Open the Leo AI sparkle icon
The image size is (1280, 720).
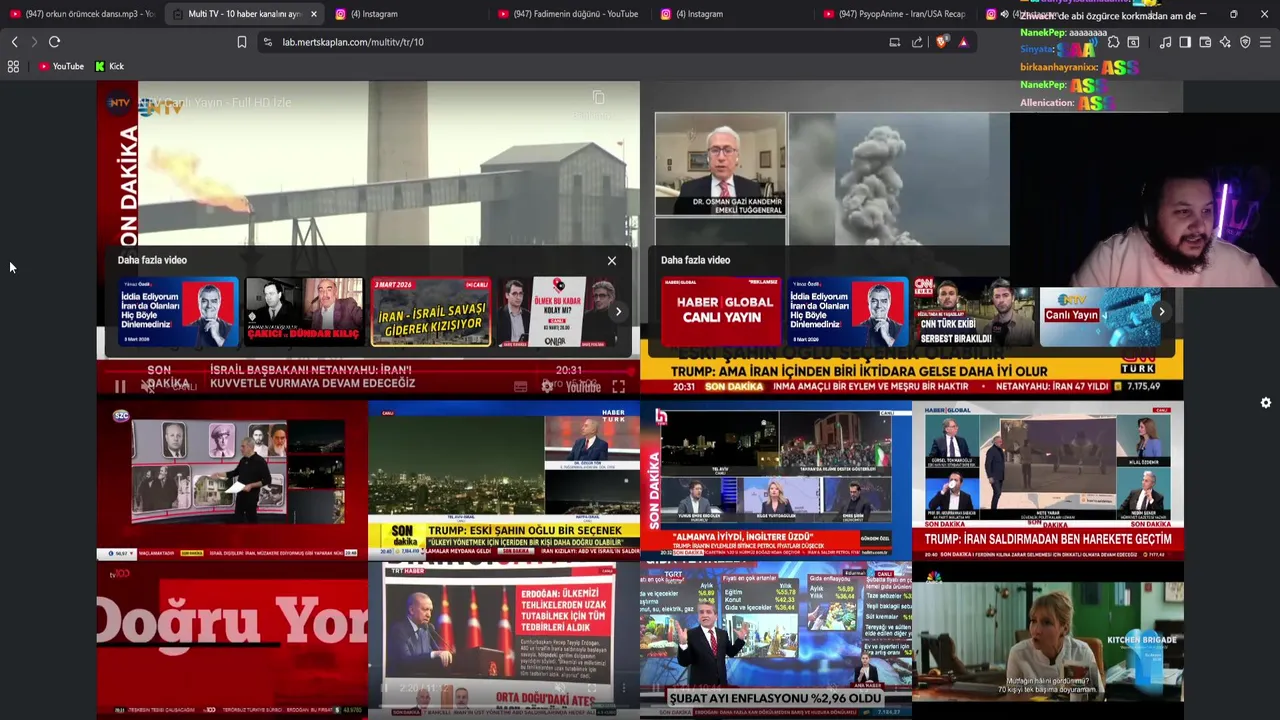(x=1225, y=42)
